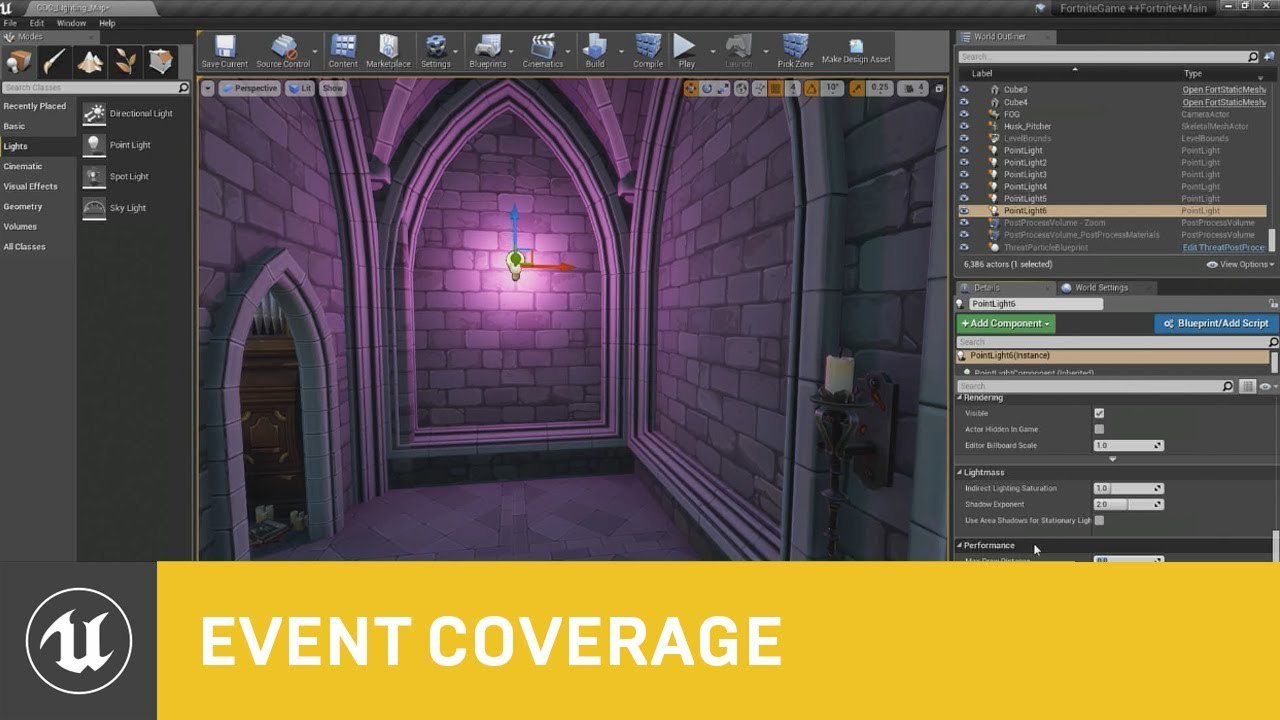Select the Geometry Editing mode icon

click(x=161, y=62)
